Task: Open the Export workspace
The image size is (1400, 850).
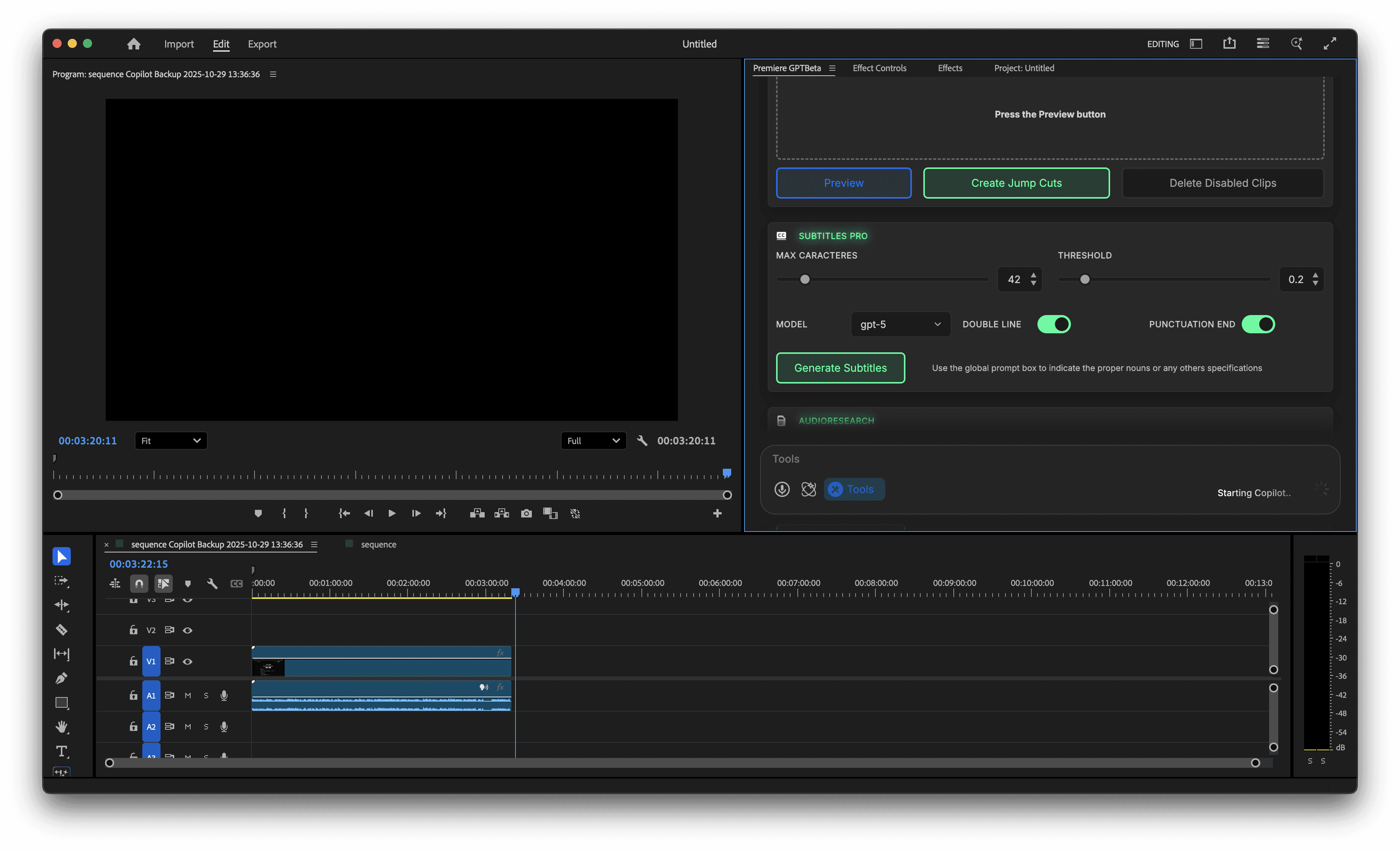Action: pos(262,44)
